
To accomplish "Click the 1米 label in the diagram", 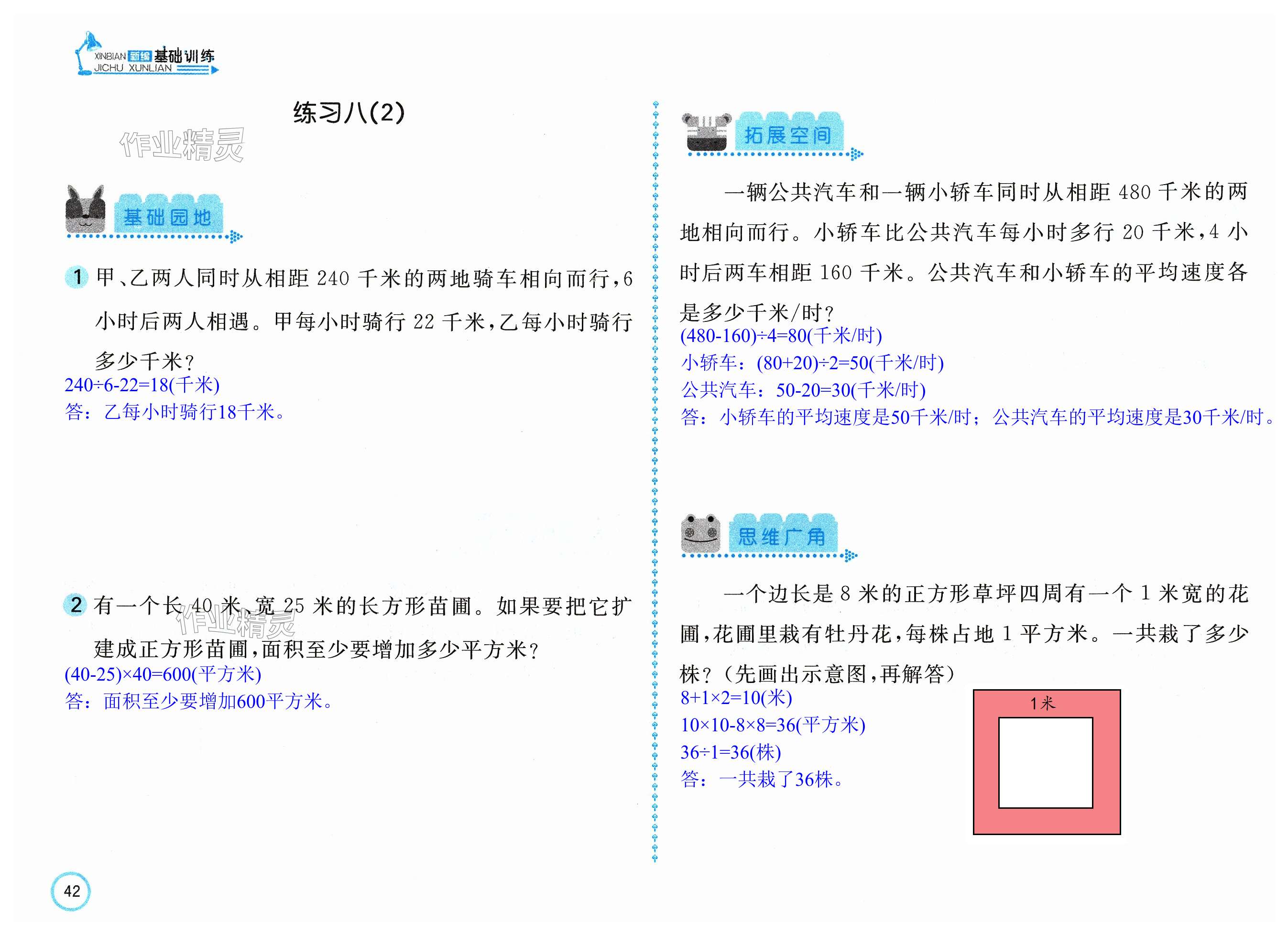I will tap(1043, 704).
